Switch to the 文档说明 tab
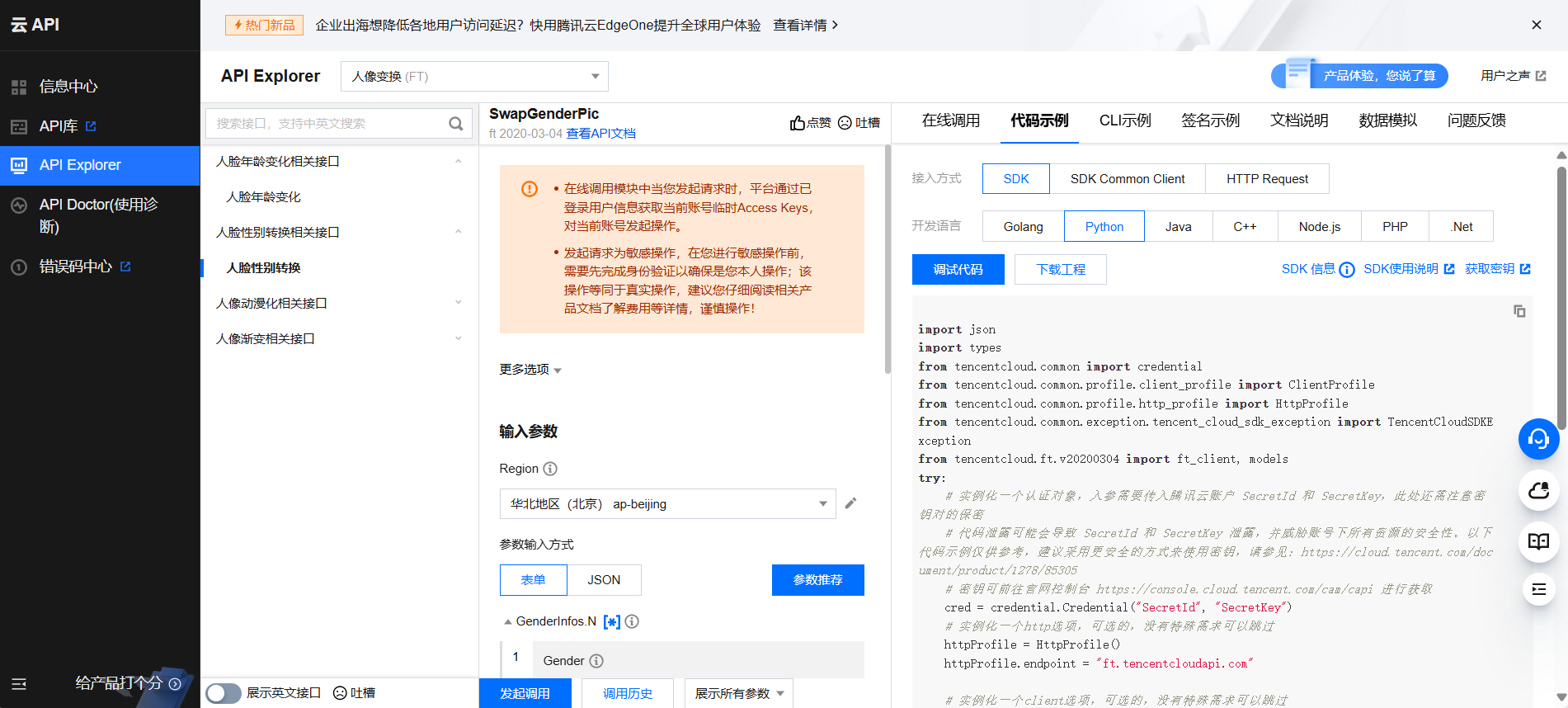 1299,120
